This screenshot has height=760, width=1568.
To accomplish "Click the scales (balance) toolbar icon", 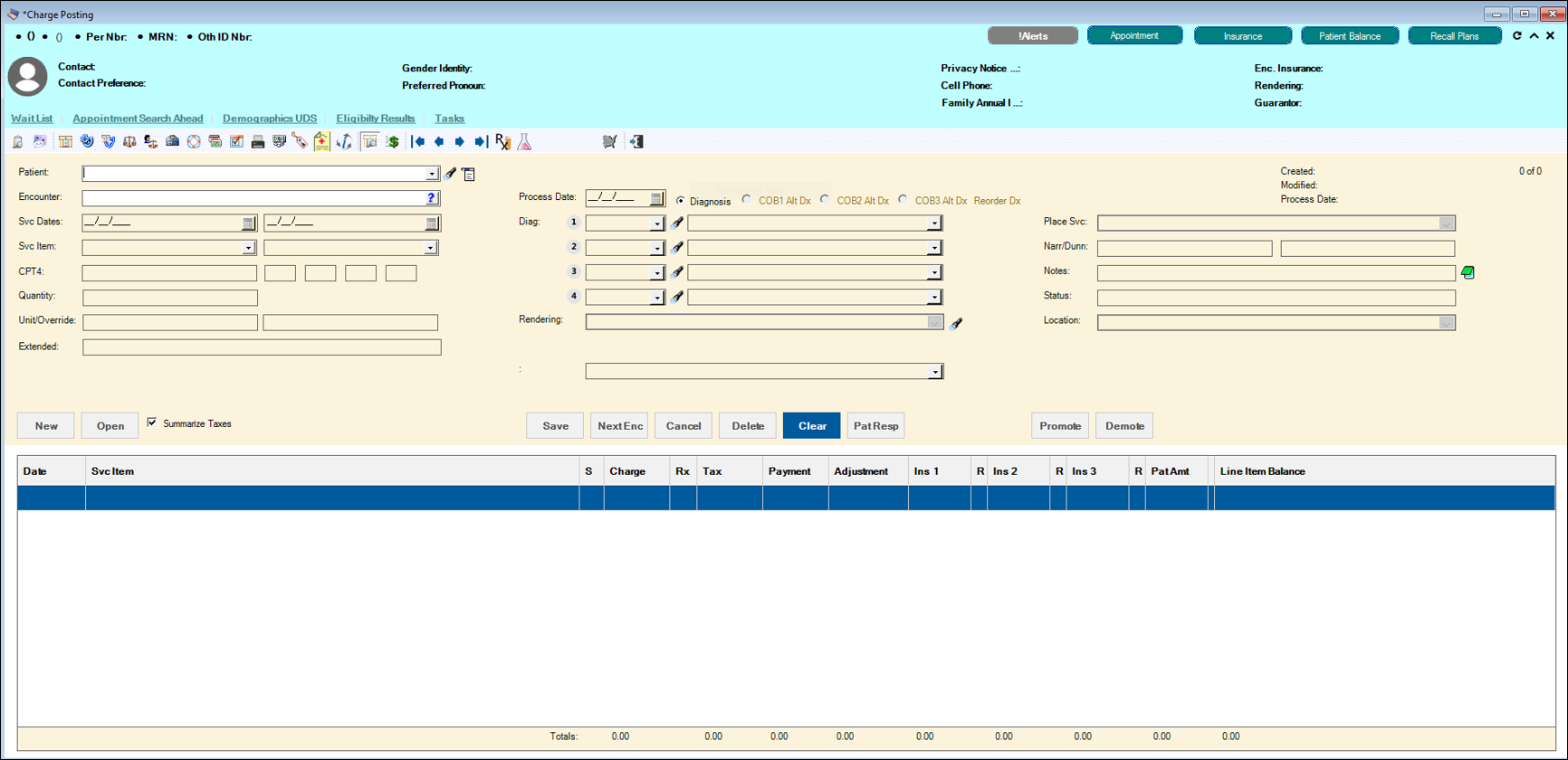I will point(129,141).
